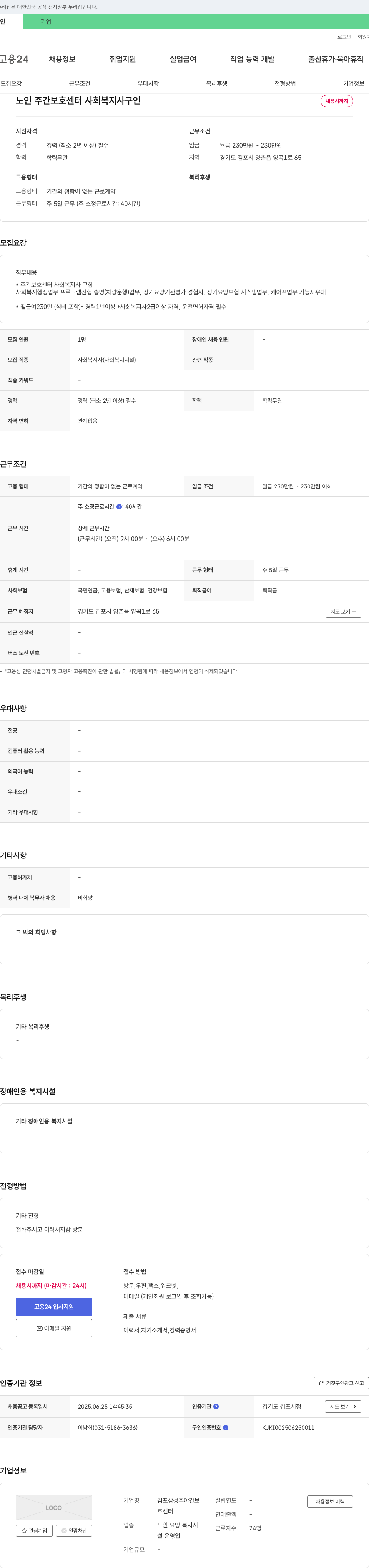Click the info icon next to 인증기관

click(216, 1407)
